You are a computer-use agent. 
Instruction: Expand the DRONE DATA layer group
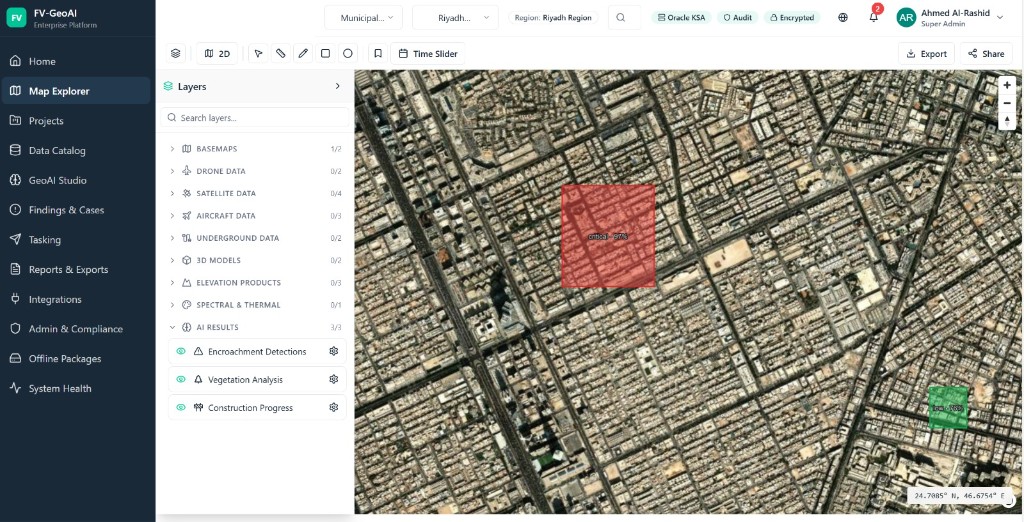(x=172, y=171)
